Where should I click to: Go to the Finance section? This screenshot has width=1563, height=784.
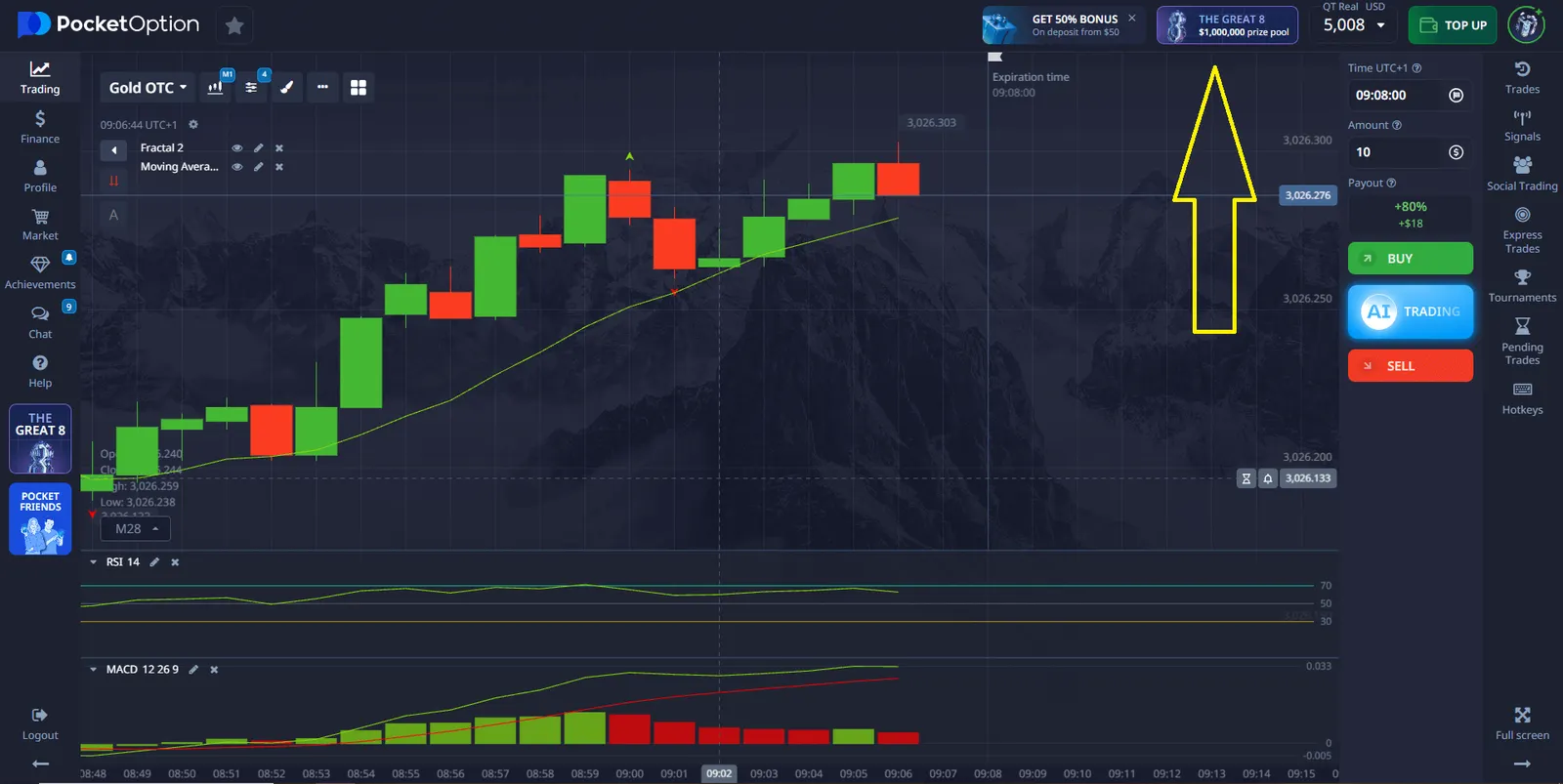[x=40, y=127]
